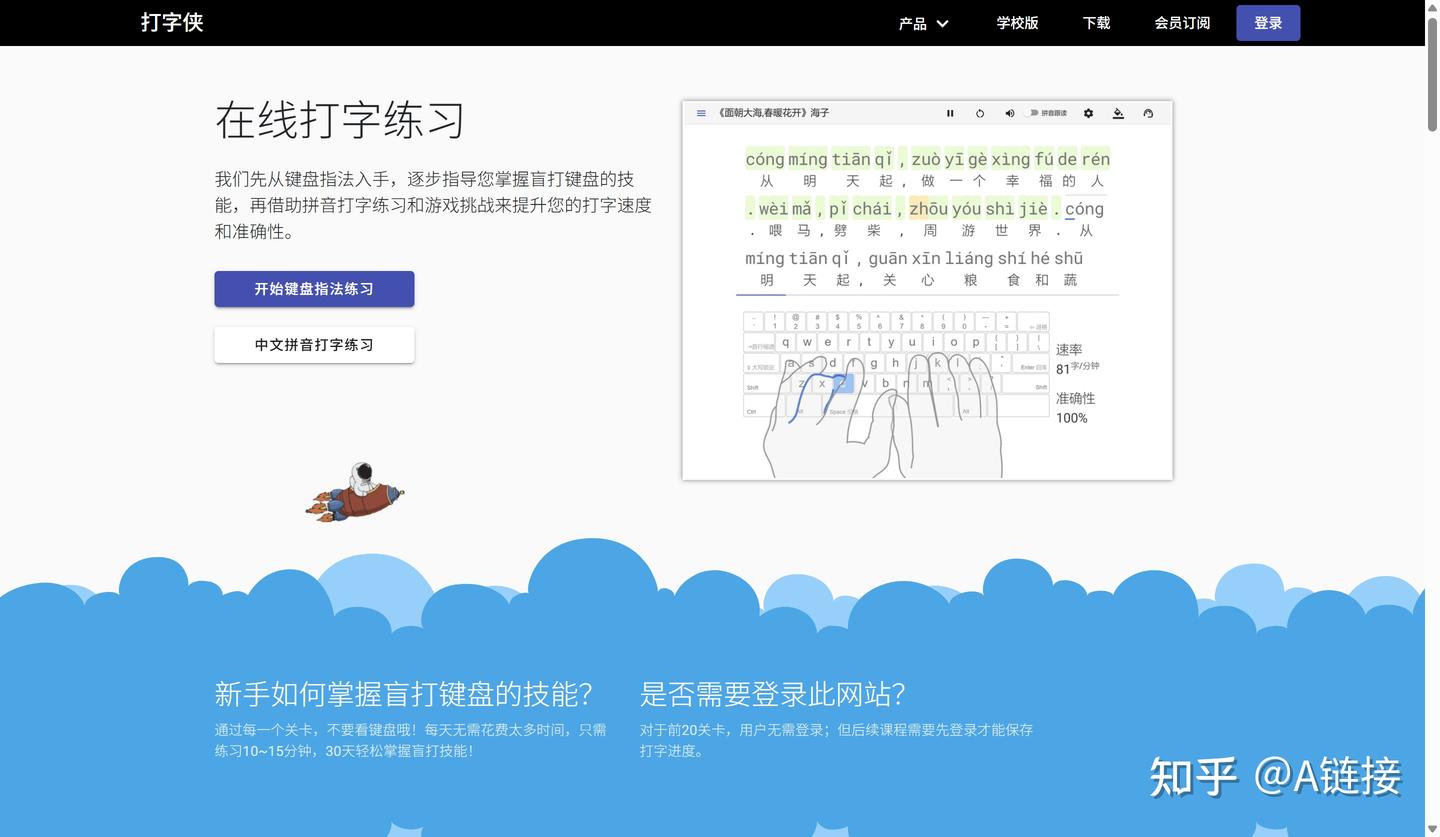Click the hand guide icon in preview
Screen dimensions: 1440x837
[1148, 113]
